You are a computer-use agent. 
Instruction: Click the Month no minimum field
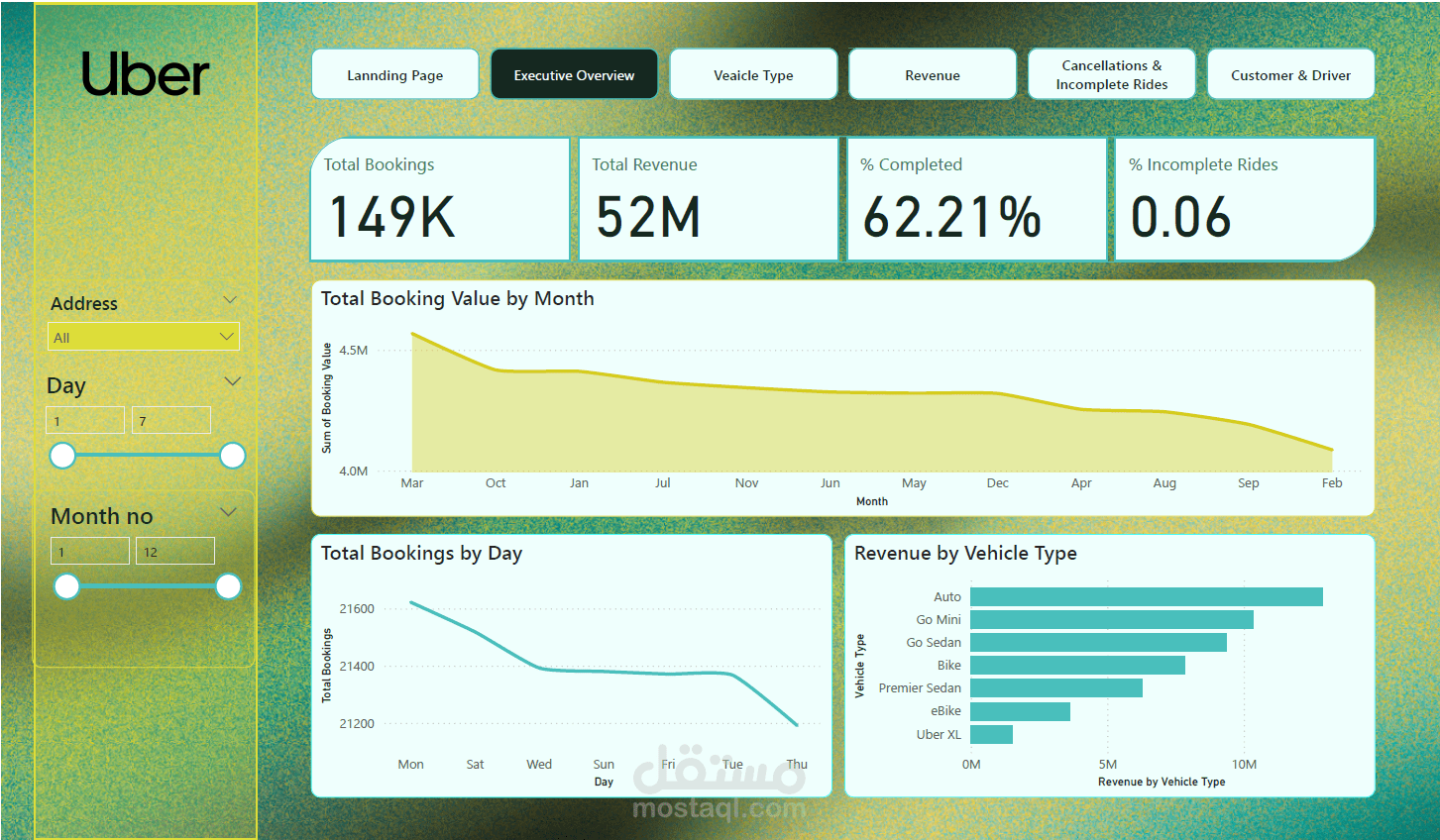(x=90, y=551)
